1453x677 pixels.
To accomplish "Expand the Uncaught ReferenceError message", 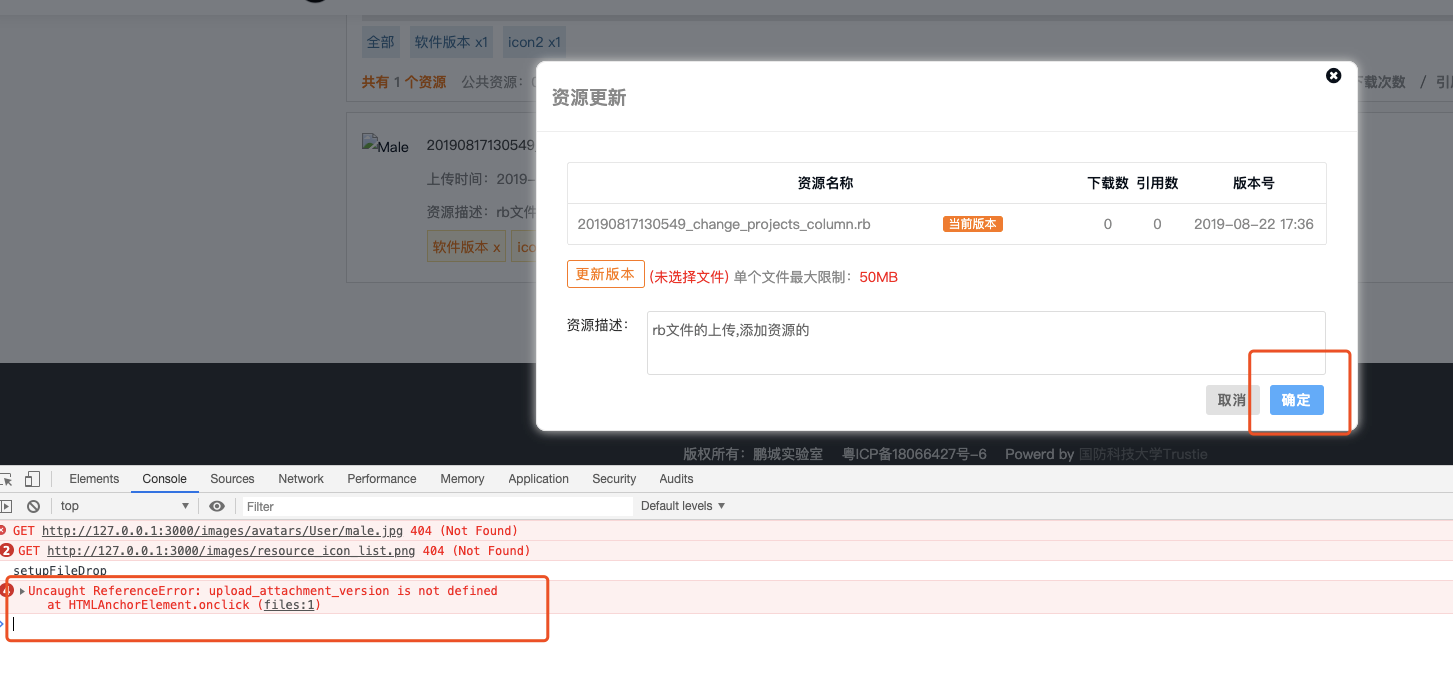I will 22,591.
